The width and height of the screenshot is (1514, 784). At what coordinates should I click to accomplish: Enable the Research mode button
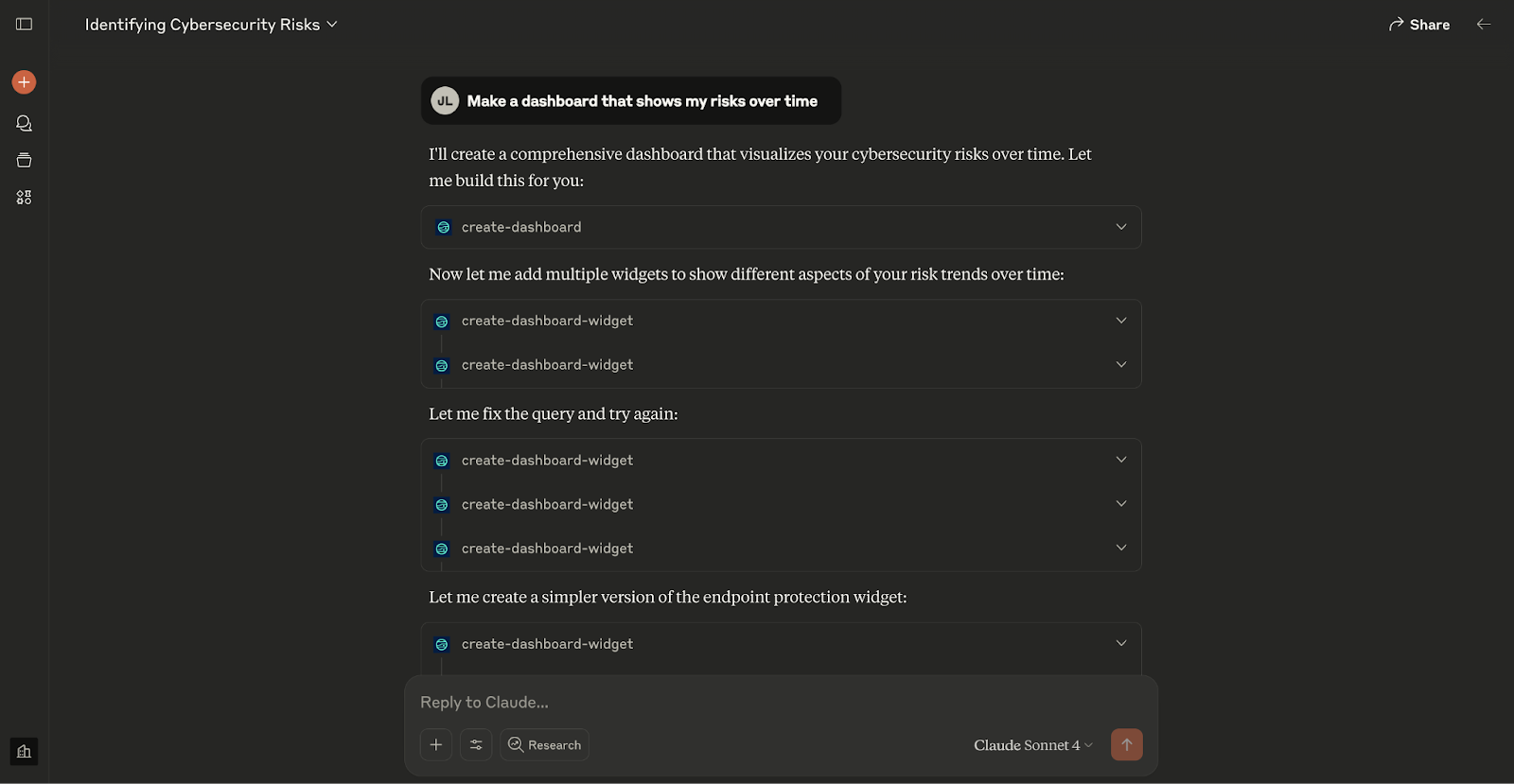pos(545,745)
